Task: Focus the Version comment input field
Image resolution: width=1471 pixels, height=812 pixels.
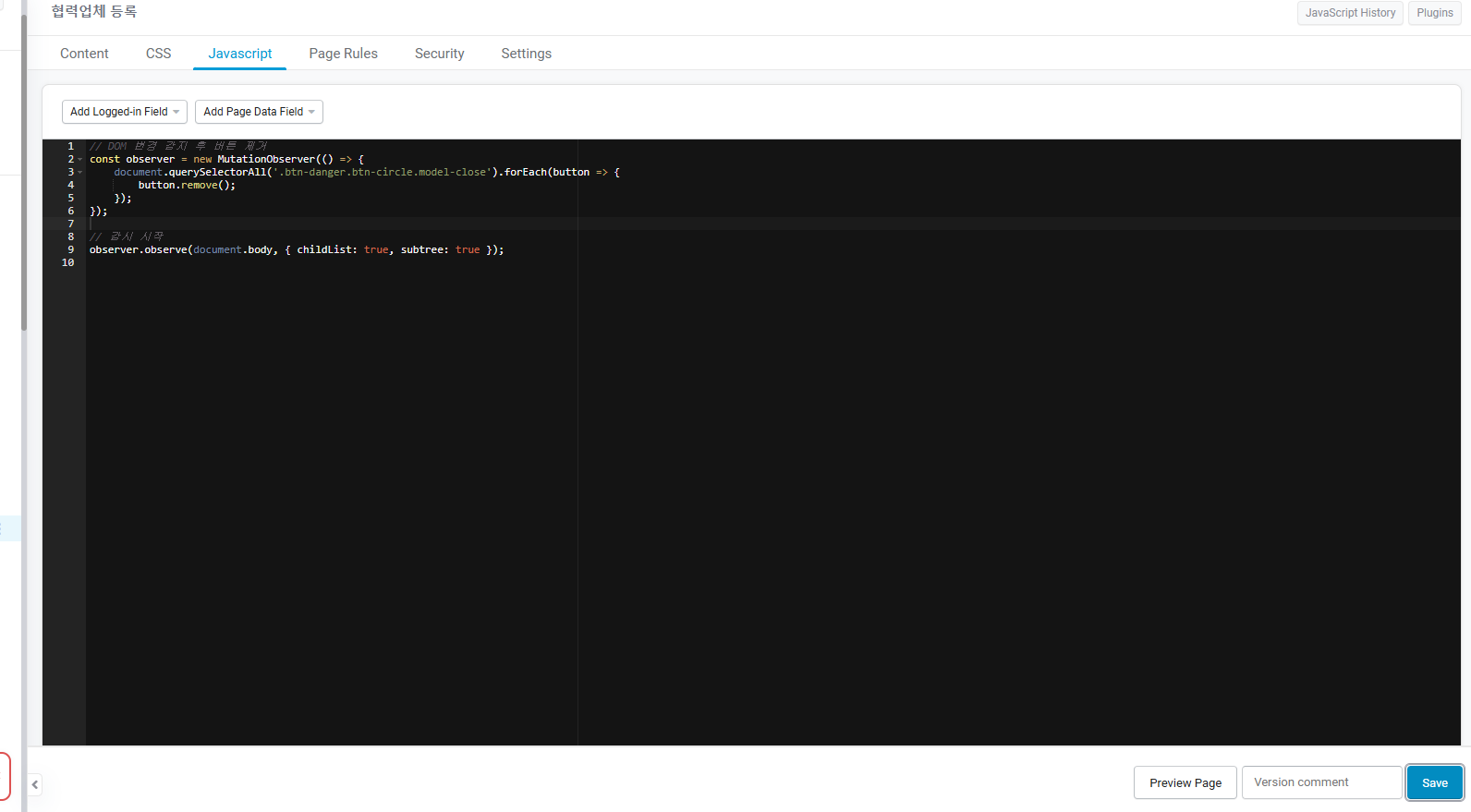Action: pos(1322,782)
